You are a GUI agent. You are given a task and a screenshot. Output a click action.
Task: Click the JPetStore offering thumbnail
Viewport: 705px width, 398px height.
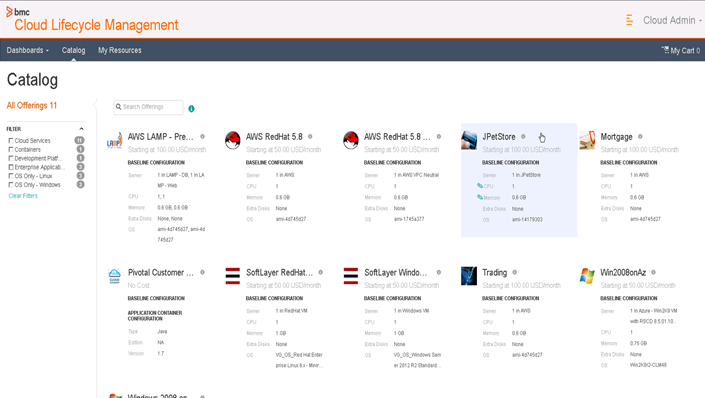tap(469, 140)
